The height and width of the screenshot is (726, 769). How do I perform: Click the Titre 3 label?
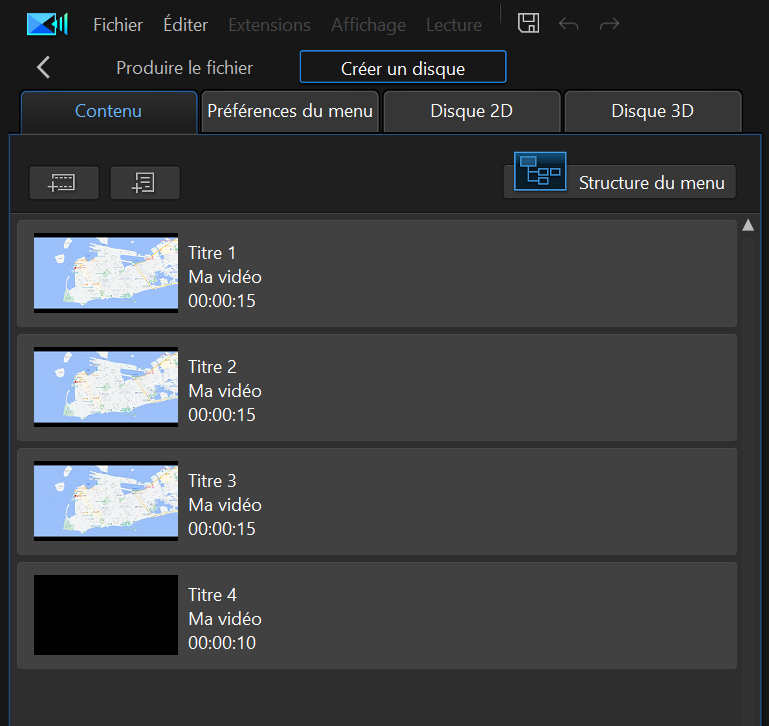pos(212,481)
